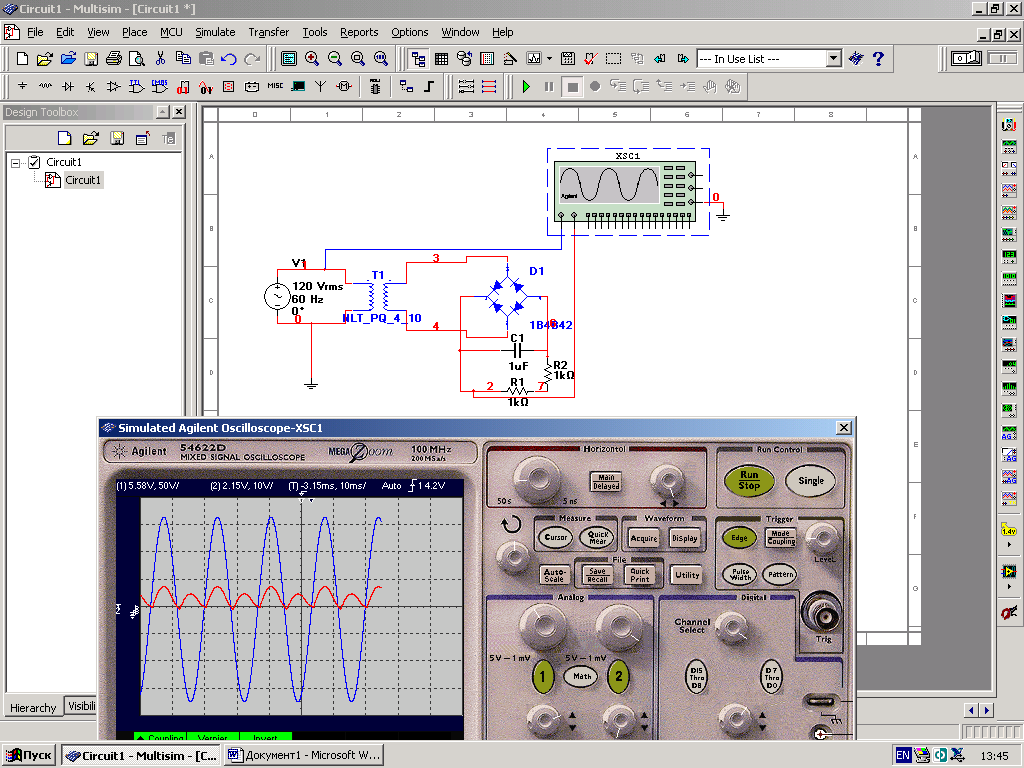Click the Help question mark icon
The image size is (1024, 768).
878,59
